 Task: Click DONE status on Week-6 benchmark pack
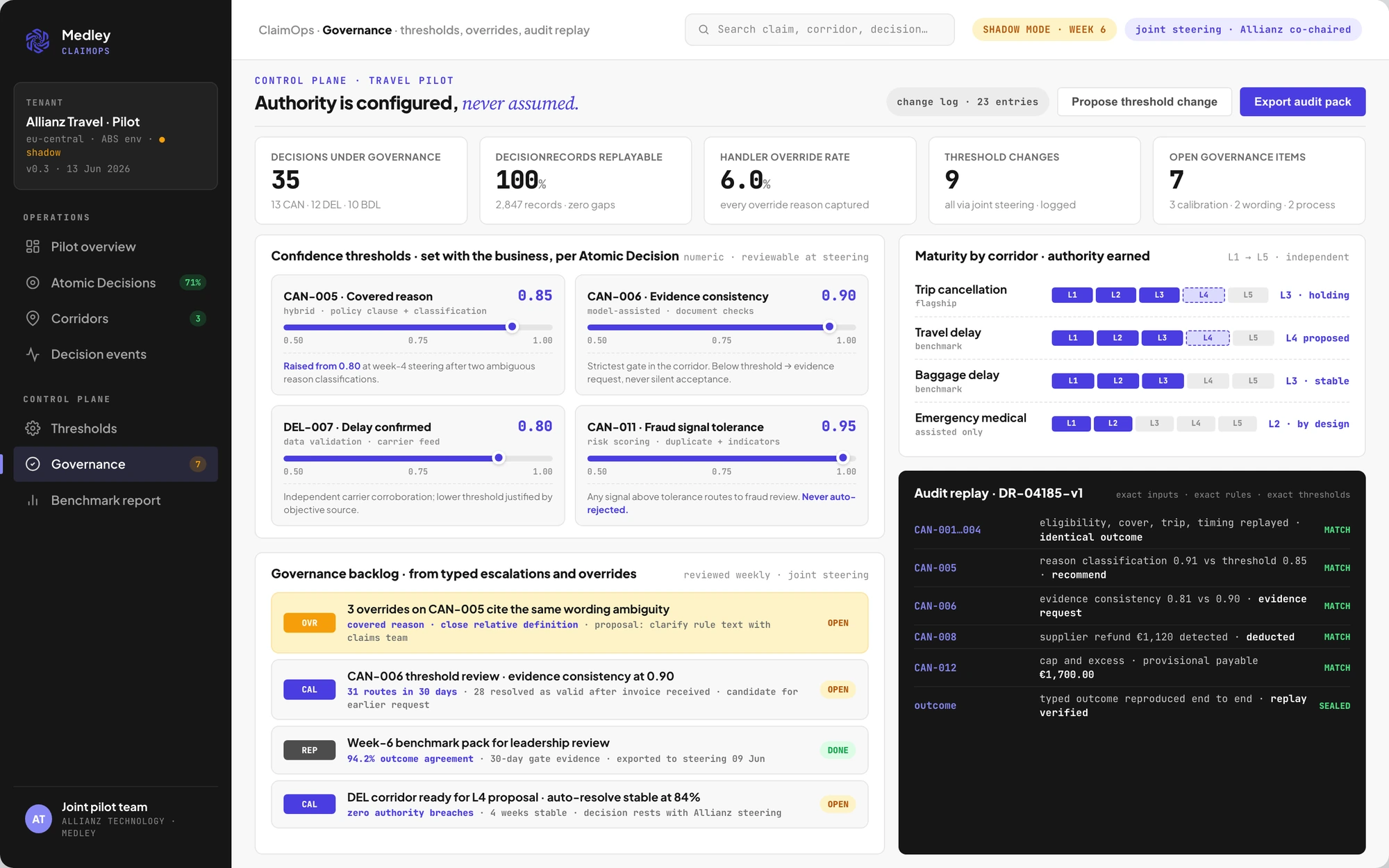pyautogui.click(x=838, y=750)
